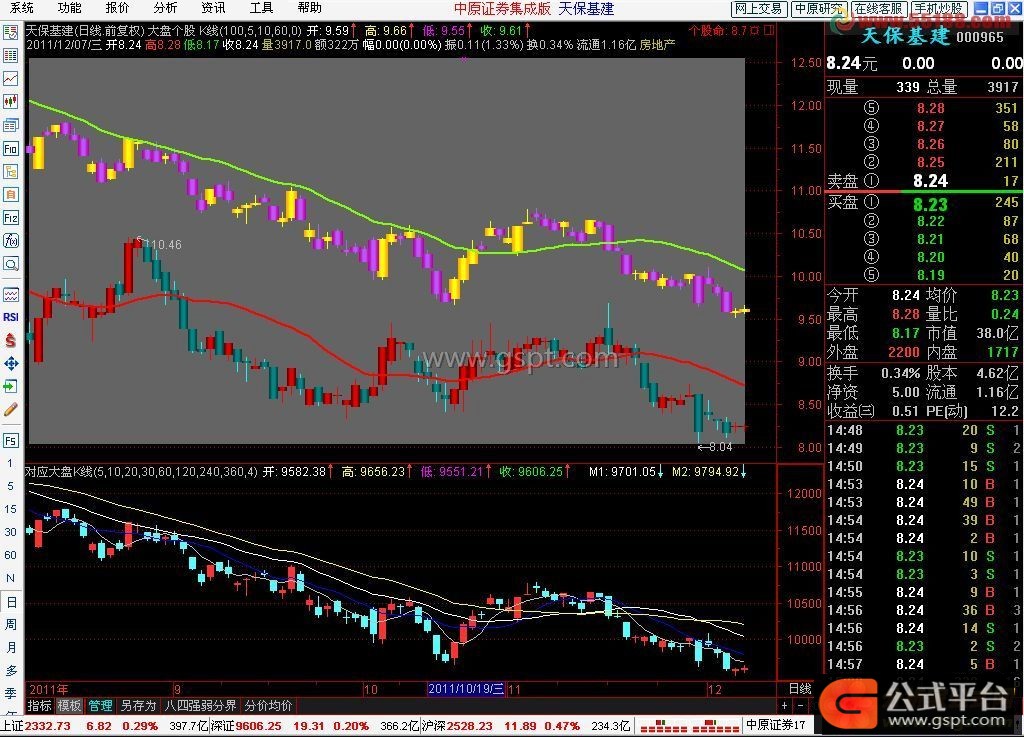Select the 分价均价 template
1024x737 pixels.
268,706
